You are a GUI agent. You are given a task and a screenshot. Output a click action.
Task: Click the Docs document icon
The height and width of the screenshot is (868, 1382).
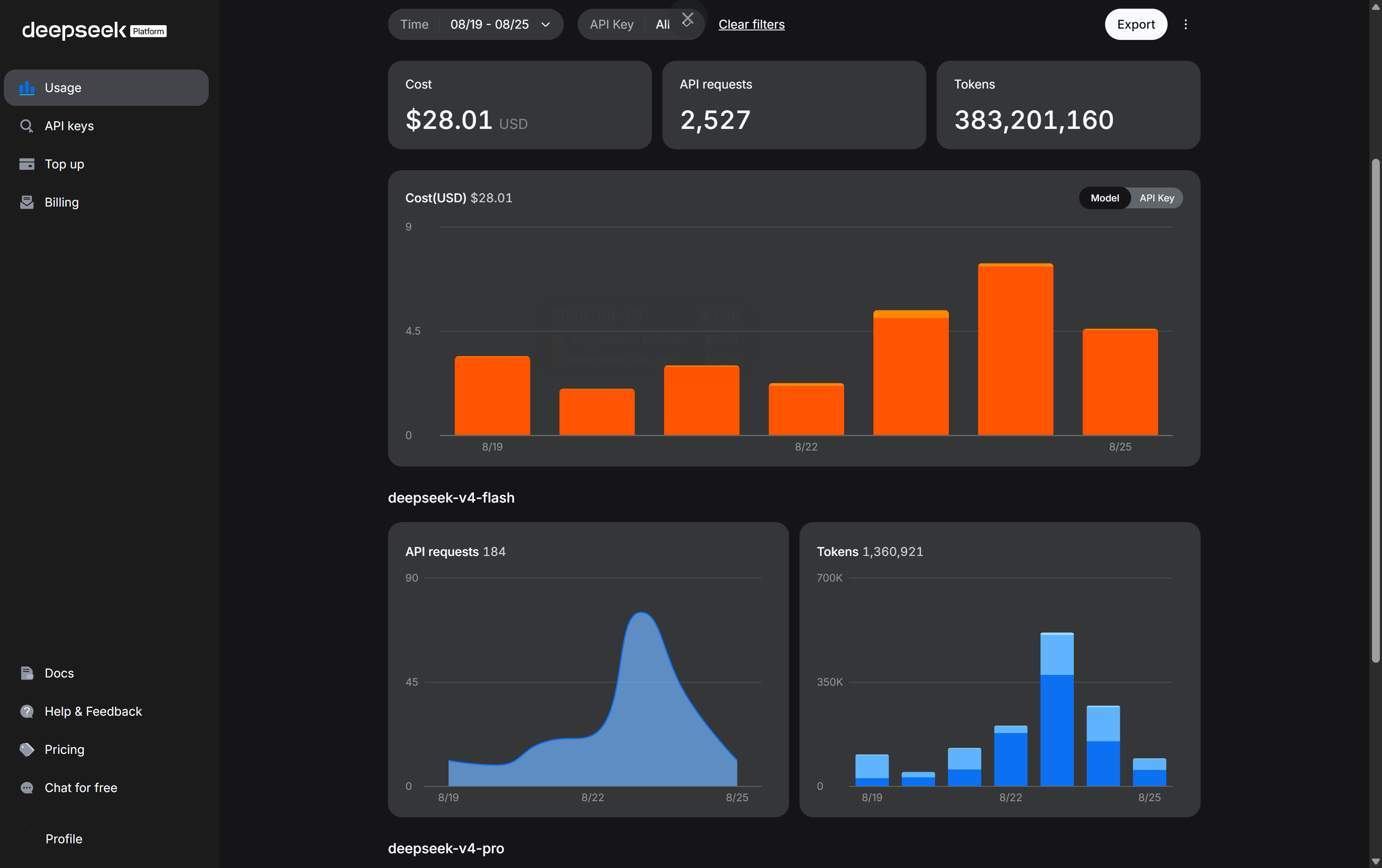(26, 673)
